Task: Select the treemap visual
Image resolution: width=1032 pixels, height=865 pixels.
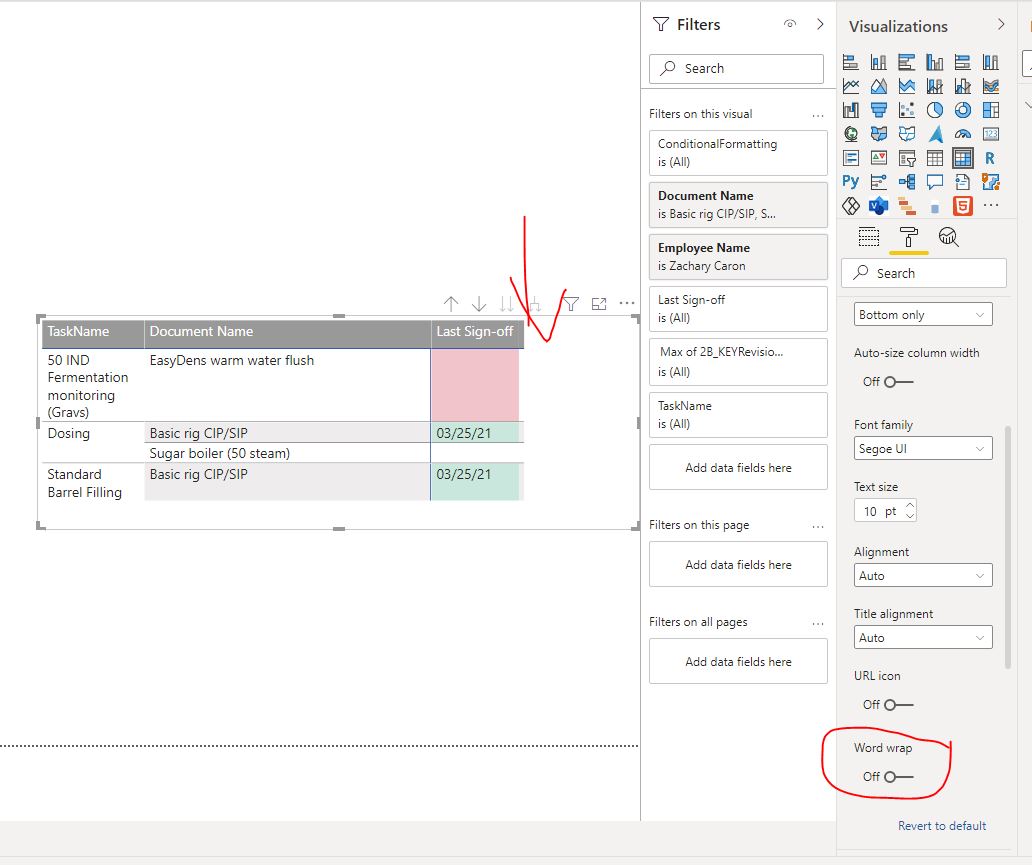Action: coord(991,110)
